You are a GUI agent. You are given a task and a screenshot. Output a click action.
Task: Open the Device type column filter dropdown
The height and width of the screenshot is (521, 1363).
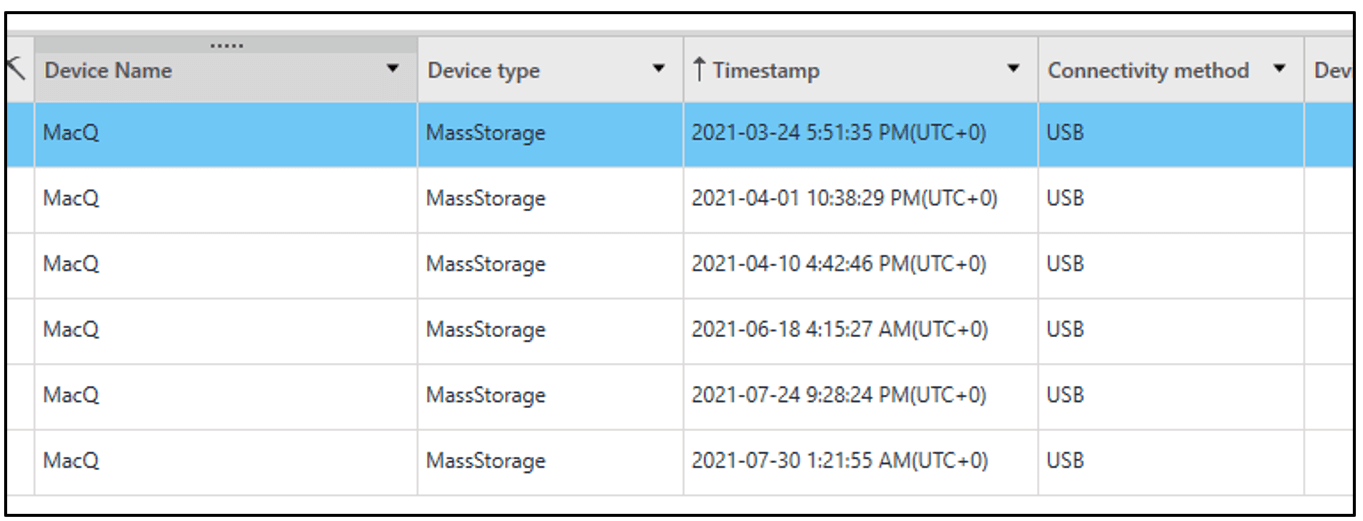(658, 70)
